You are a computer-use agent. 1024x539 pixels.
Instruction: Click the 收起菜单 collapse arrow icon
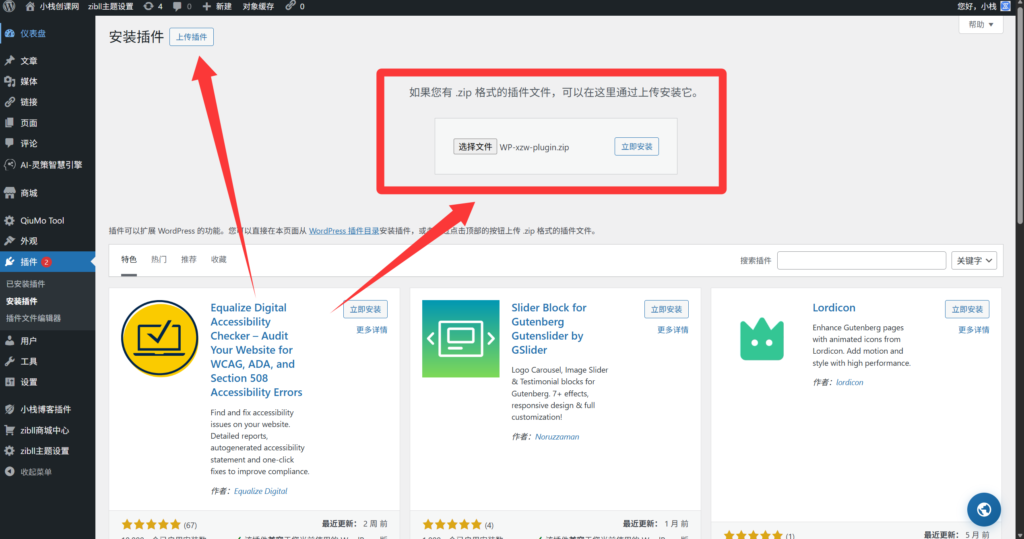point(10,472)
